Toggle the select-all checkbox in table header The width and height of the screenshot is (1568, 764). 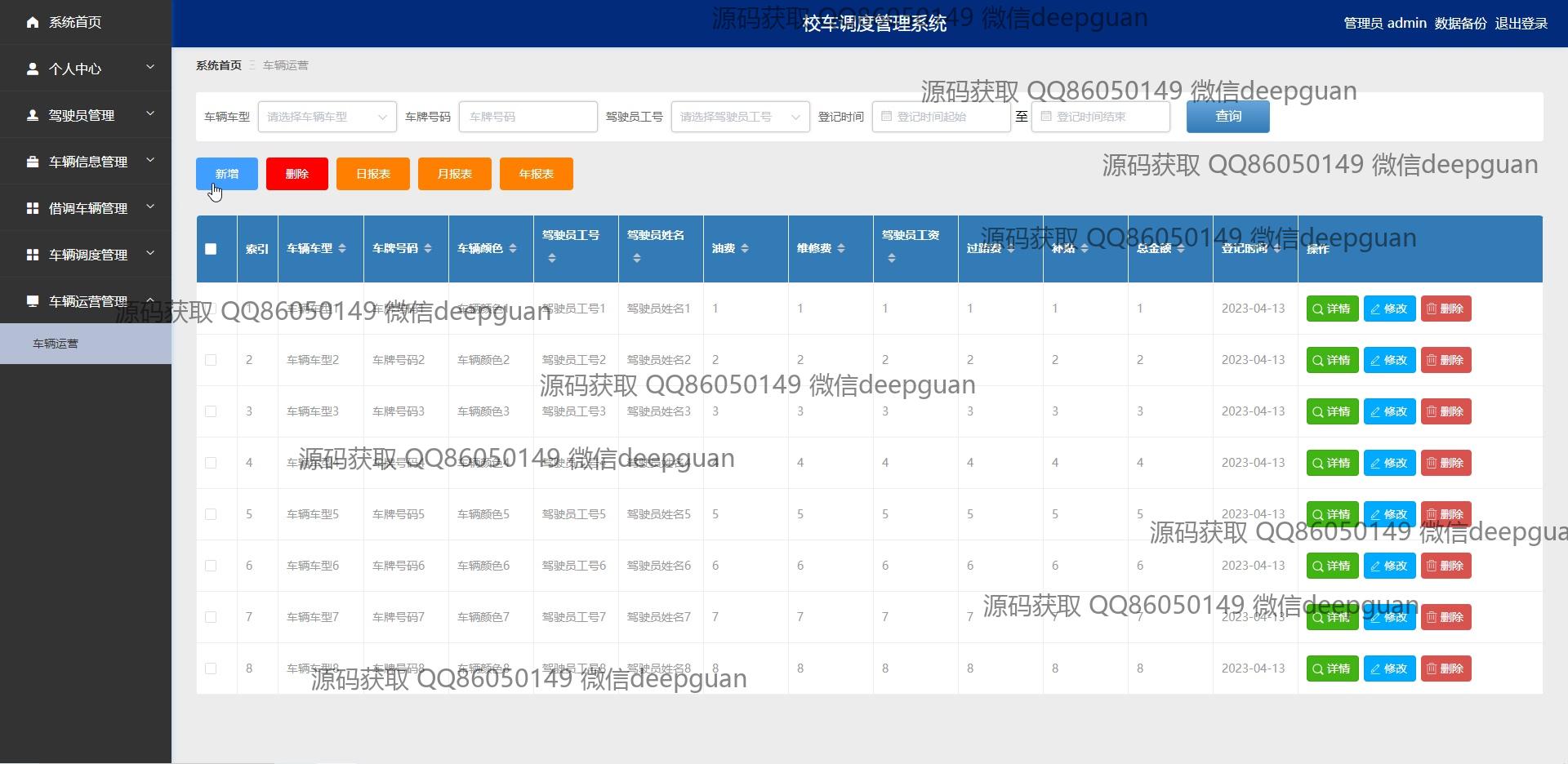pyautogui.click(x=211, y=248)
